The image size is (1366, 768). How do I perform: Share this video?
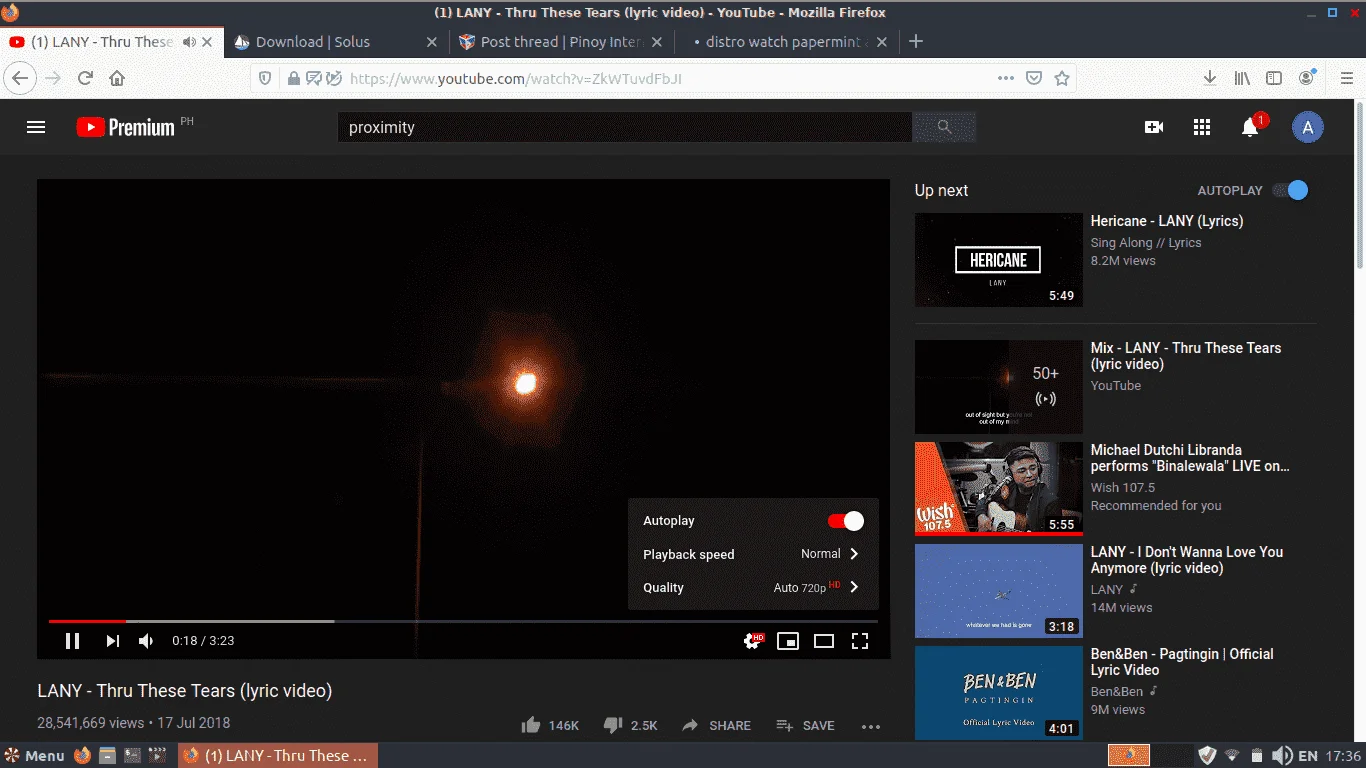pos(716,725)
